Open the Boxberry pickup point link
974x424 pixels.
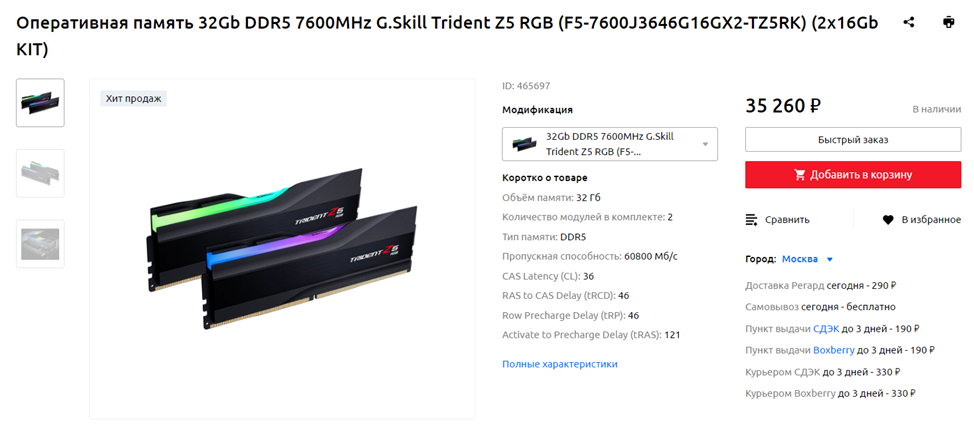(834, 350)
